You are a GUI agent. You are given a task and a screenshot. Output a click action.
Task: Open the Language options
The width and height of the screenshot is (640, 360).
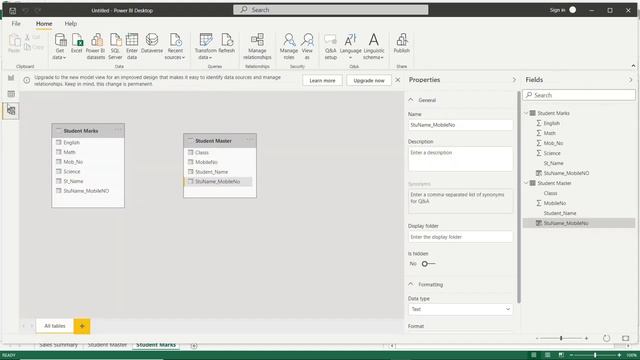(x=350, y=46)
